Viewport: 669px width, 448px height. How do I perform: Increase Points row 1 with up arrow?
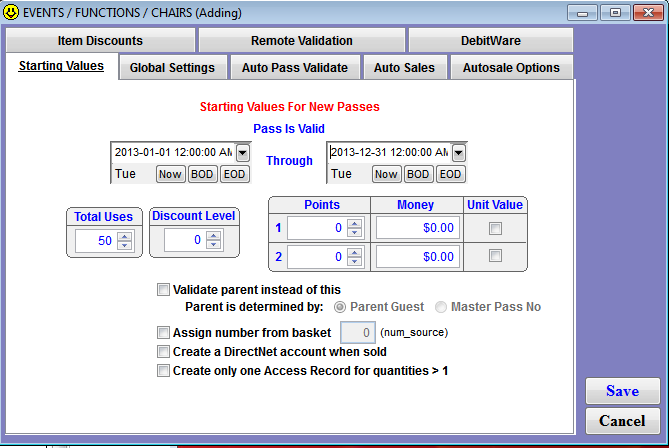coord(355,223)
